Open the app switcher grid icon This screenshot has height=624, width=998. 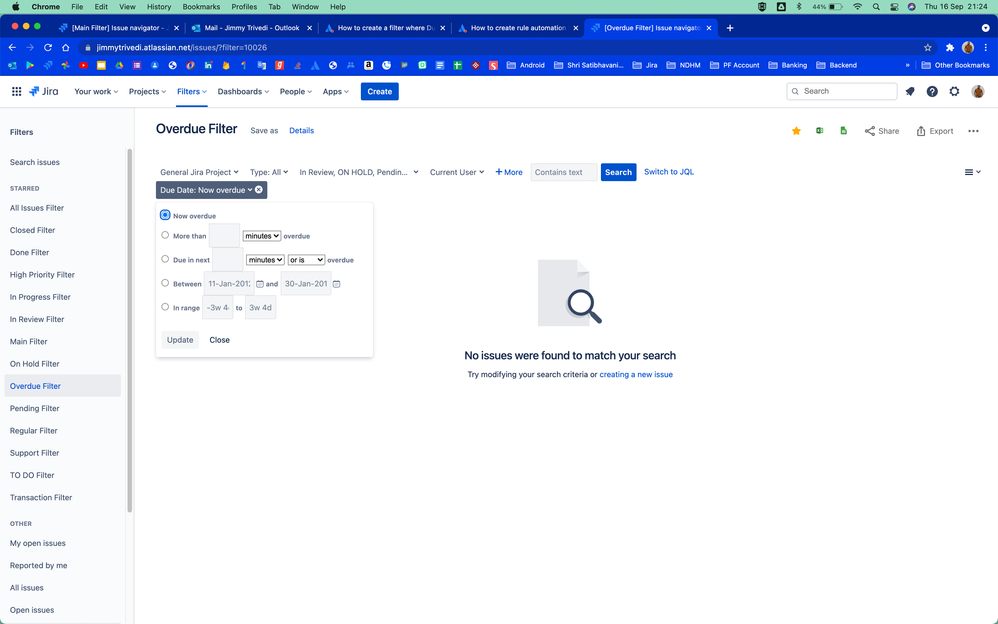pos(16,91)
